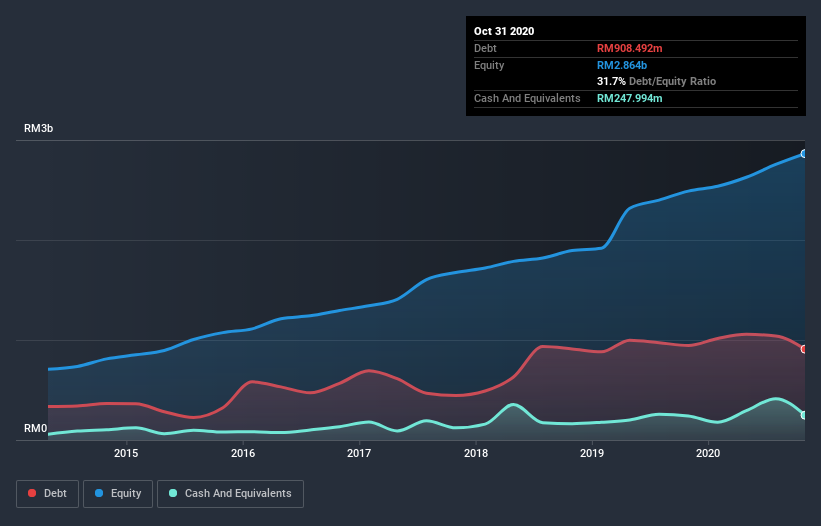Image resolution: width=821 pixels, height=526 pixels.
Task: Click the RM2.864b equity value
Action: coord(622,65)
